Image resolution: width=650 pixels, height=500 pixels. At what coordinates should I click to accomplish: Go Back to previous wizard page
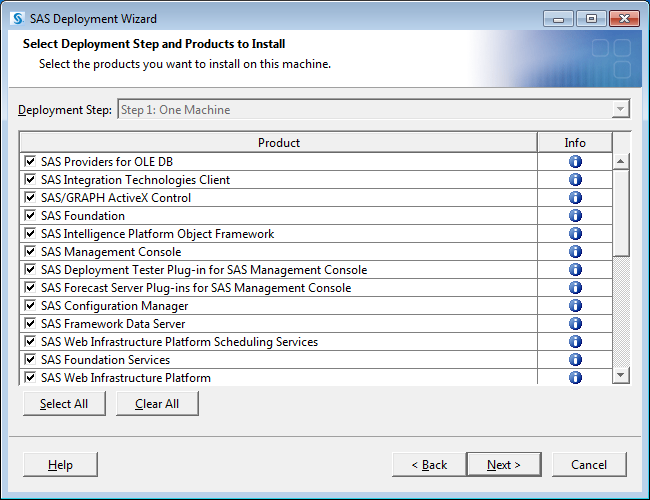pos(429,464)
